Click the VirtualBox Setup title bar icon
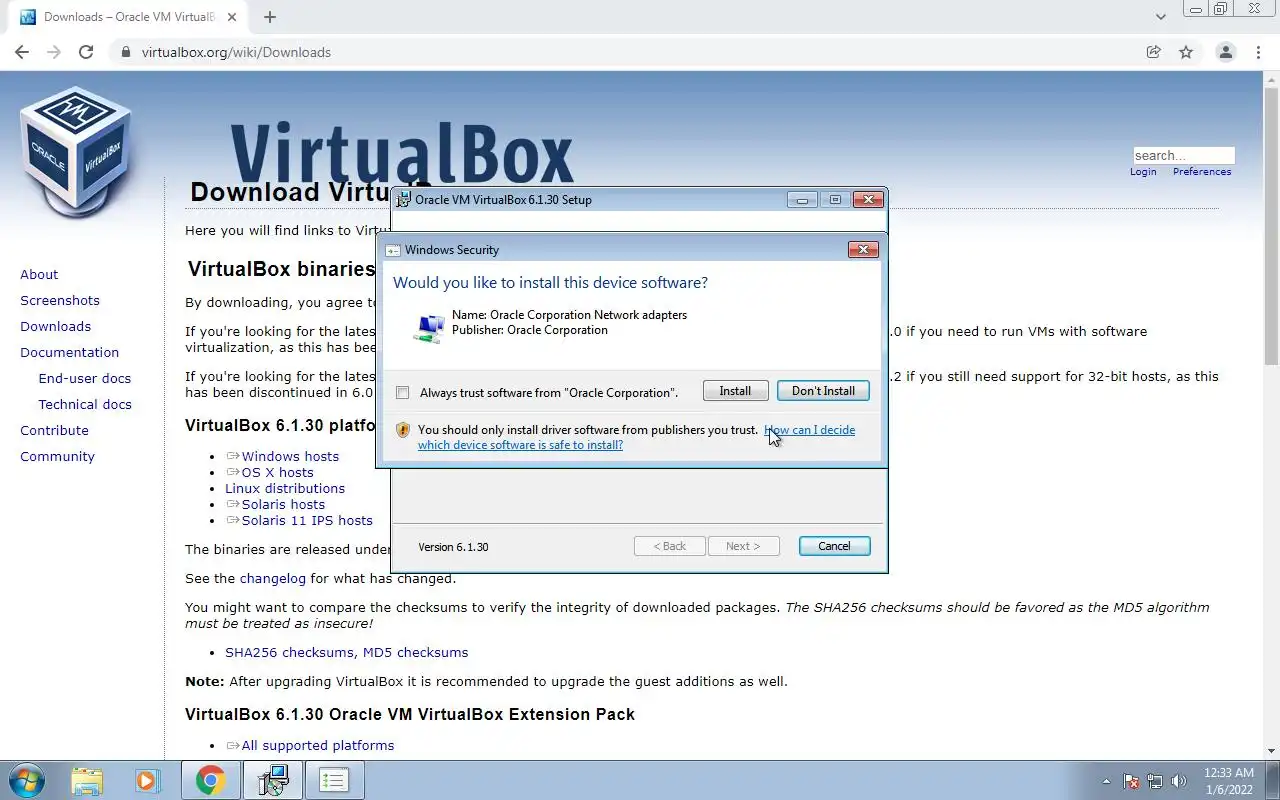The image size is (1280, 800). click(x=404, y=199)
